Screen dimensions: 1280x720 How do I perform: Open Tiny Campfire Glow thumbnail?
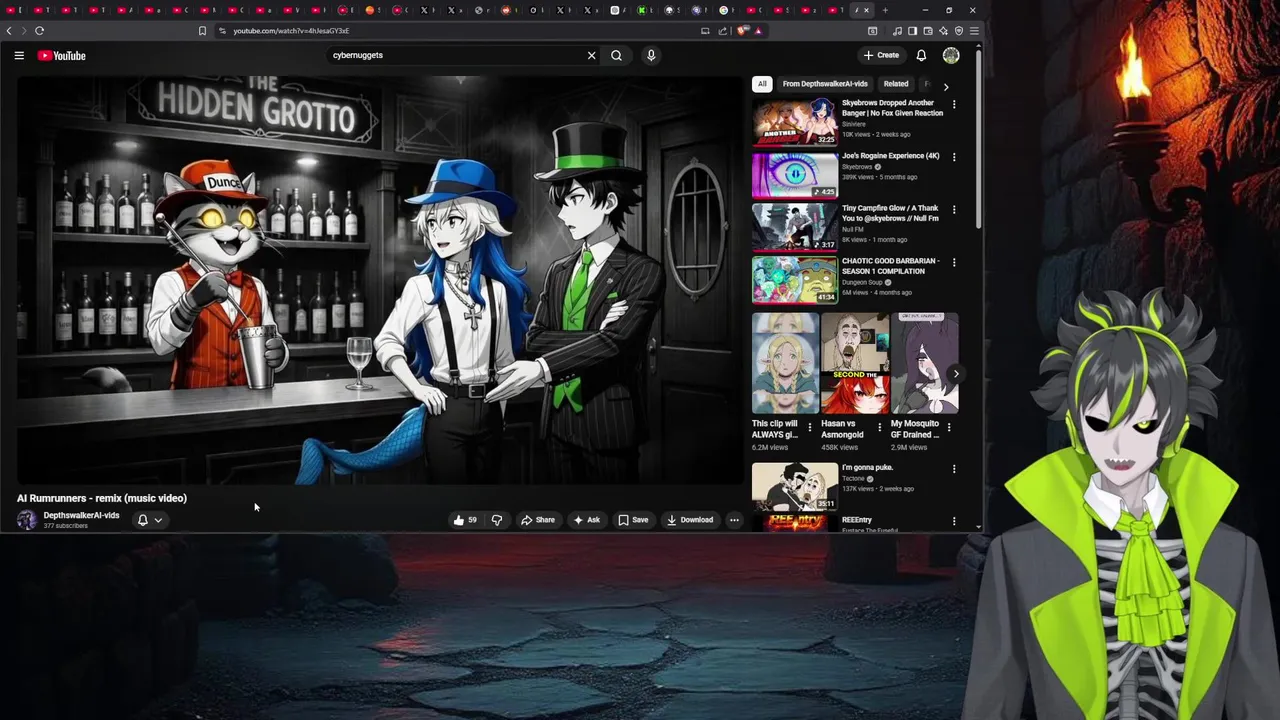795,227
